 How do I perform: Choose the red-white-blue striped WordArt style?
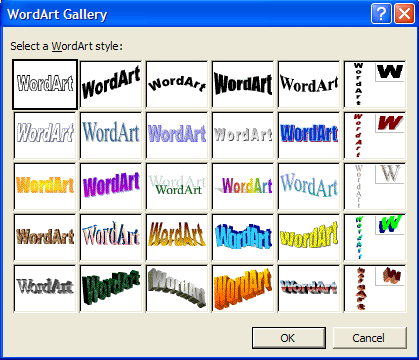point(309,288)
